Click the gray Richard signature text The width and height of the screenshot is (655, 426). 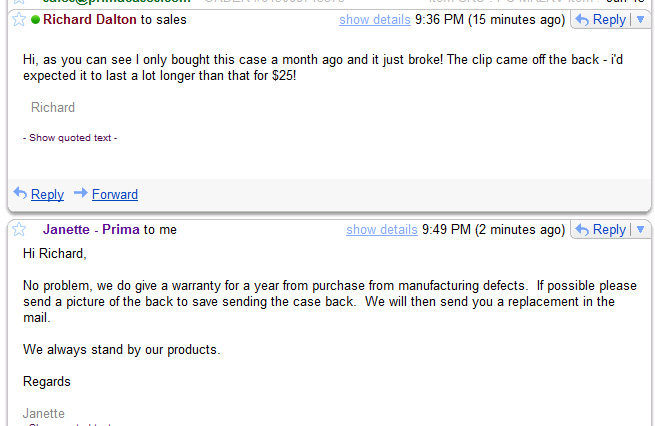[x=53, y=108]
